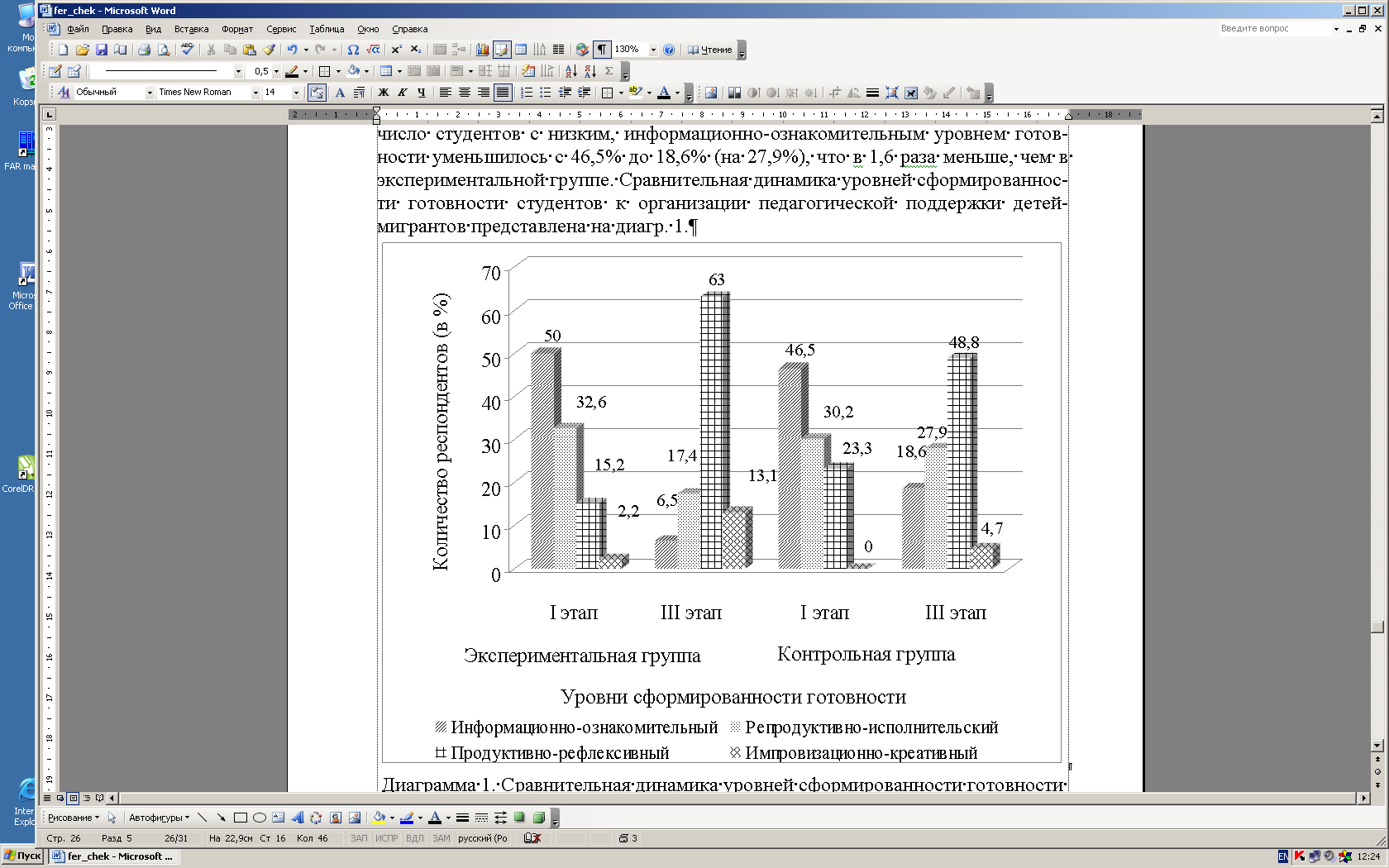Click the Drawing fill color bucket
The image size is (1389, 868).
(x=379, y=818)
